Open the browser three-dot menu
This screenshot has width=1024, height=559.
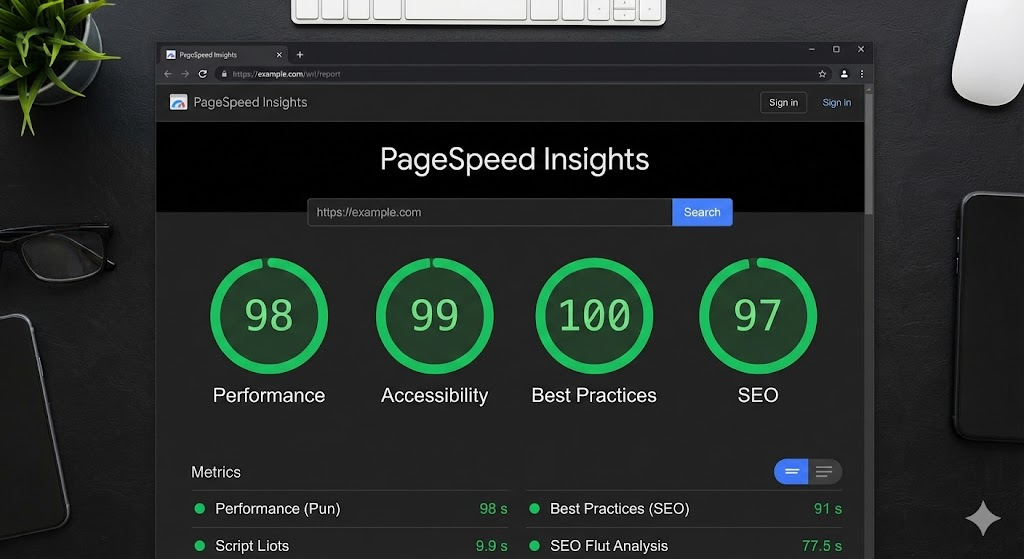pos(861,74)
